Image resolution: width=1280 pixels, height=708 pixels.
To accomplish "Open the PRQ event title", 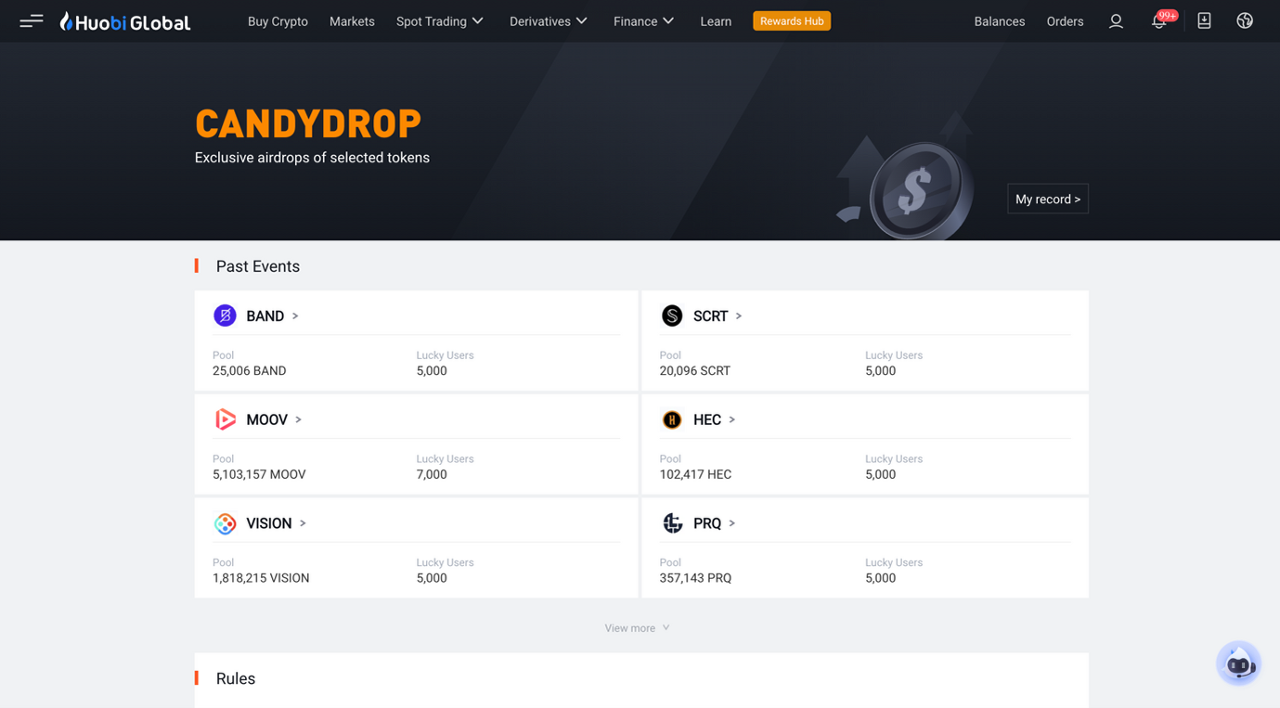I will coord(707,523).
